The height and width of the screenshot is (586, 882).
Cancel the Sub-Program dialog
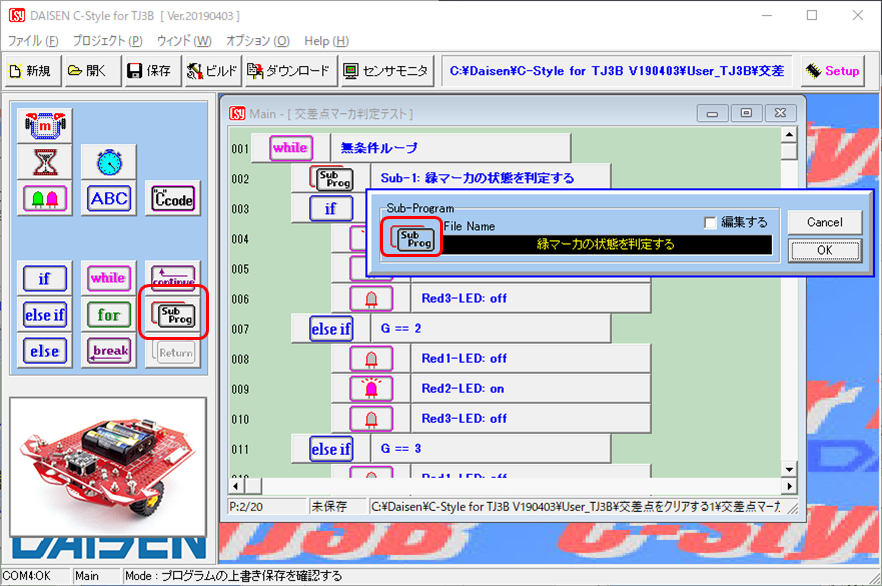point(825,222)
